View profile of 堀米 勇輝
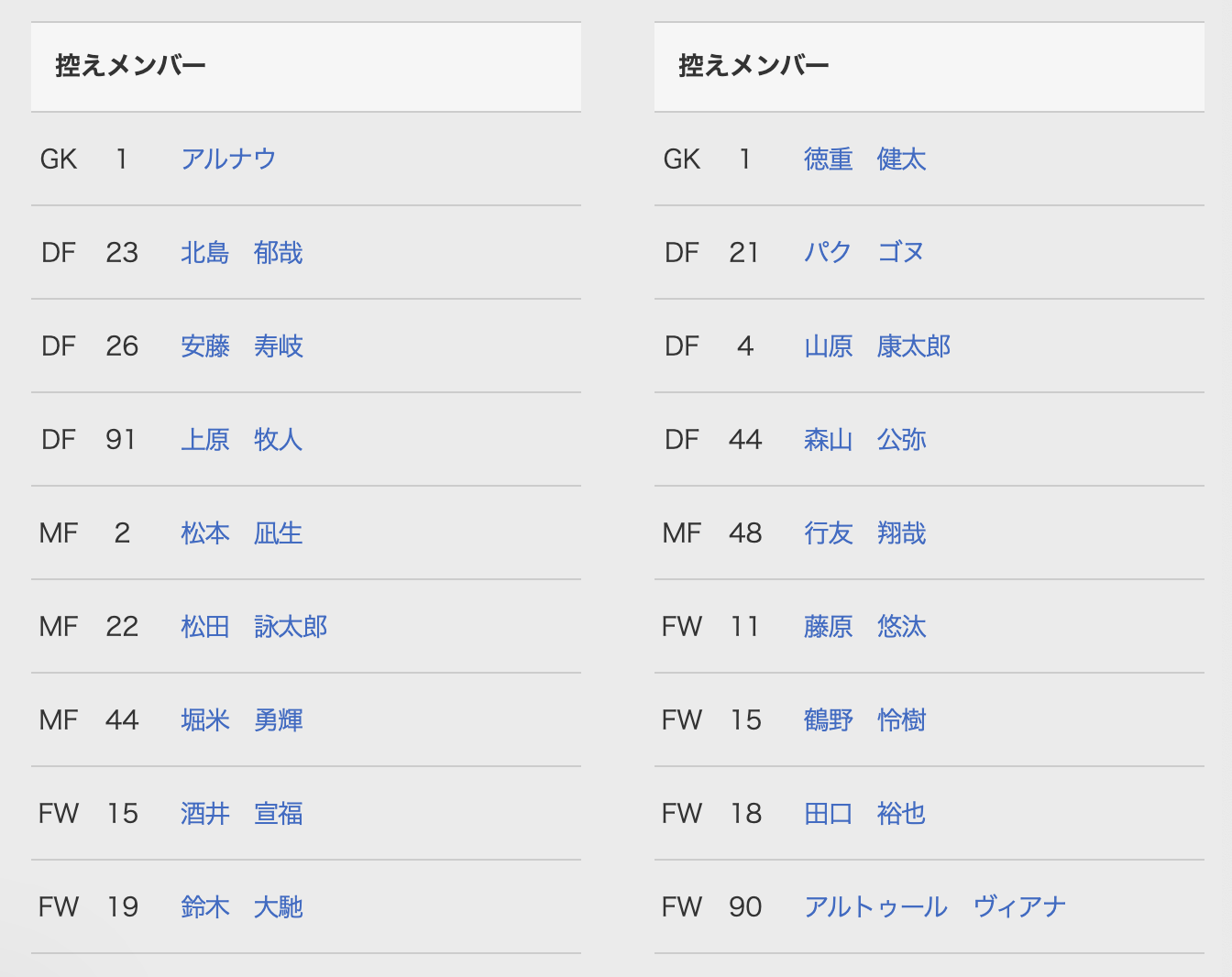Screen dimensions: 1232x977 pyautogui.click(x=242, y=720)
